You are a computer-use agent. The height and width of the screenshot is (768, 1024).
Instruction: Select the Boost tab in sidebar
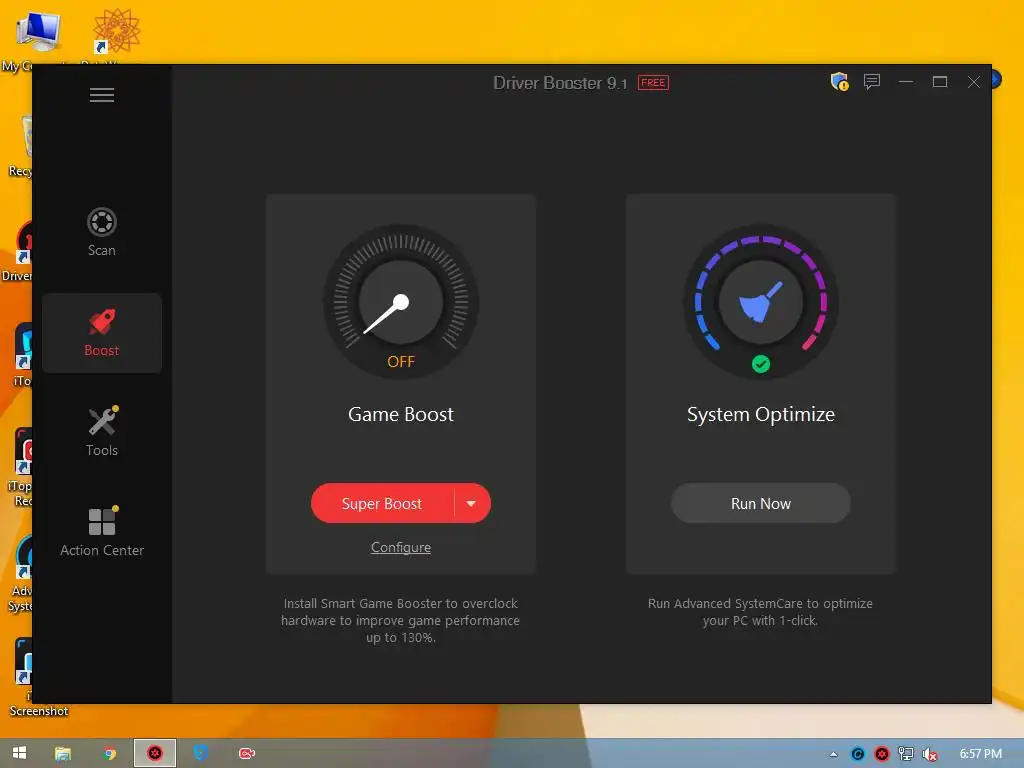click(102, 333)
